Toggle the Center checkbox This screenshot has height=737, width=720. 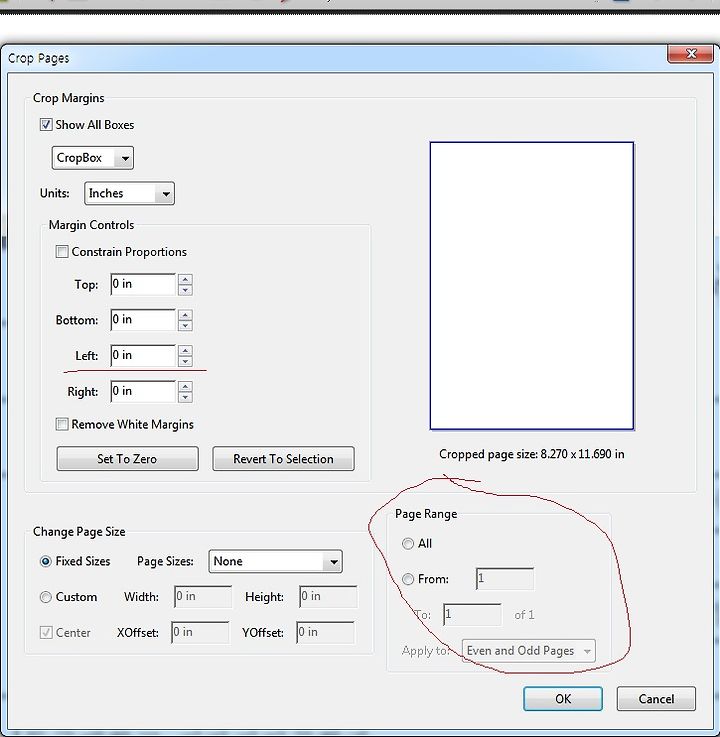(46, 633)
